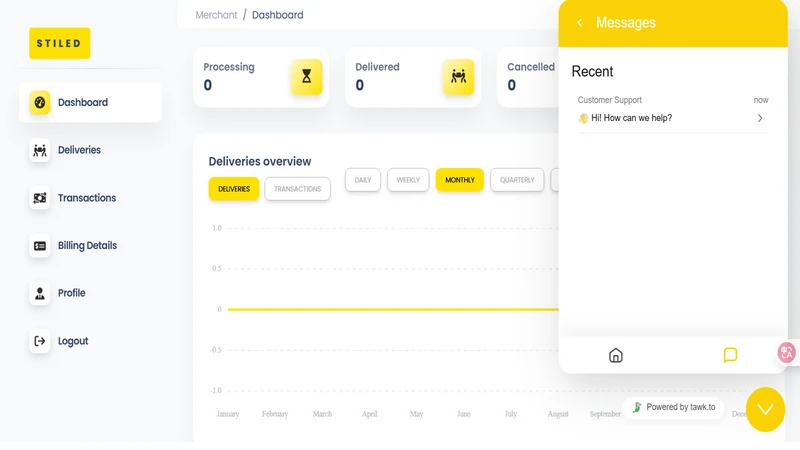Toggle chart to Transactions view
Screen dimensions: 800x450
click(x=297, y=189)
